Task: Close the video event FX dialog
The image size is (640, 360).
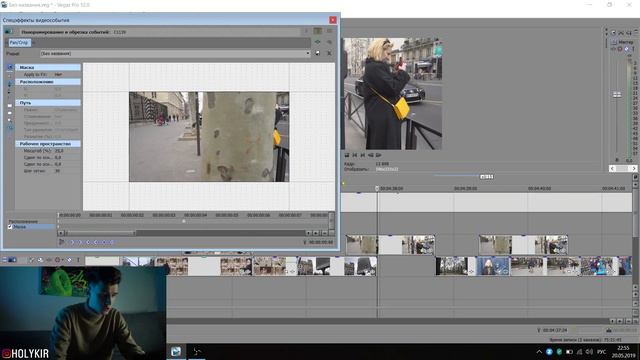Action: [333, 20]
